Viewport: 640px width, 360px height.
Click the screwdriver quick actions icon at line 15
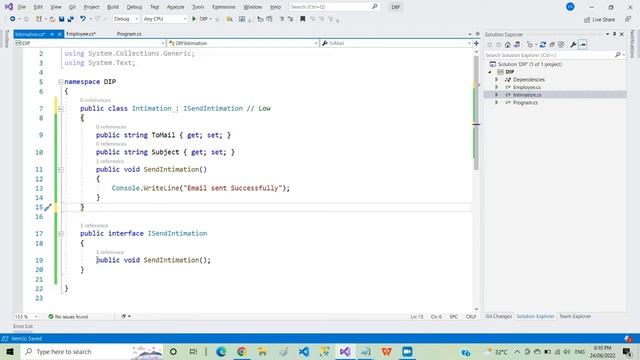48,207
